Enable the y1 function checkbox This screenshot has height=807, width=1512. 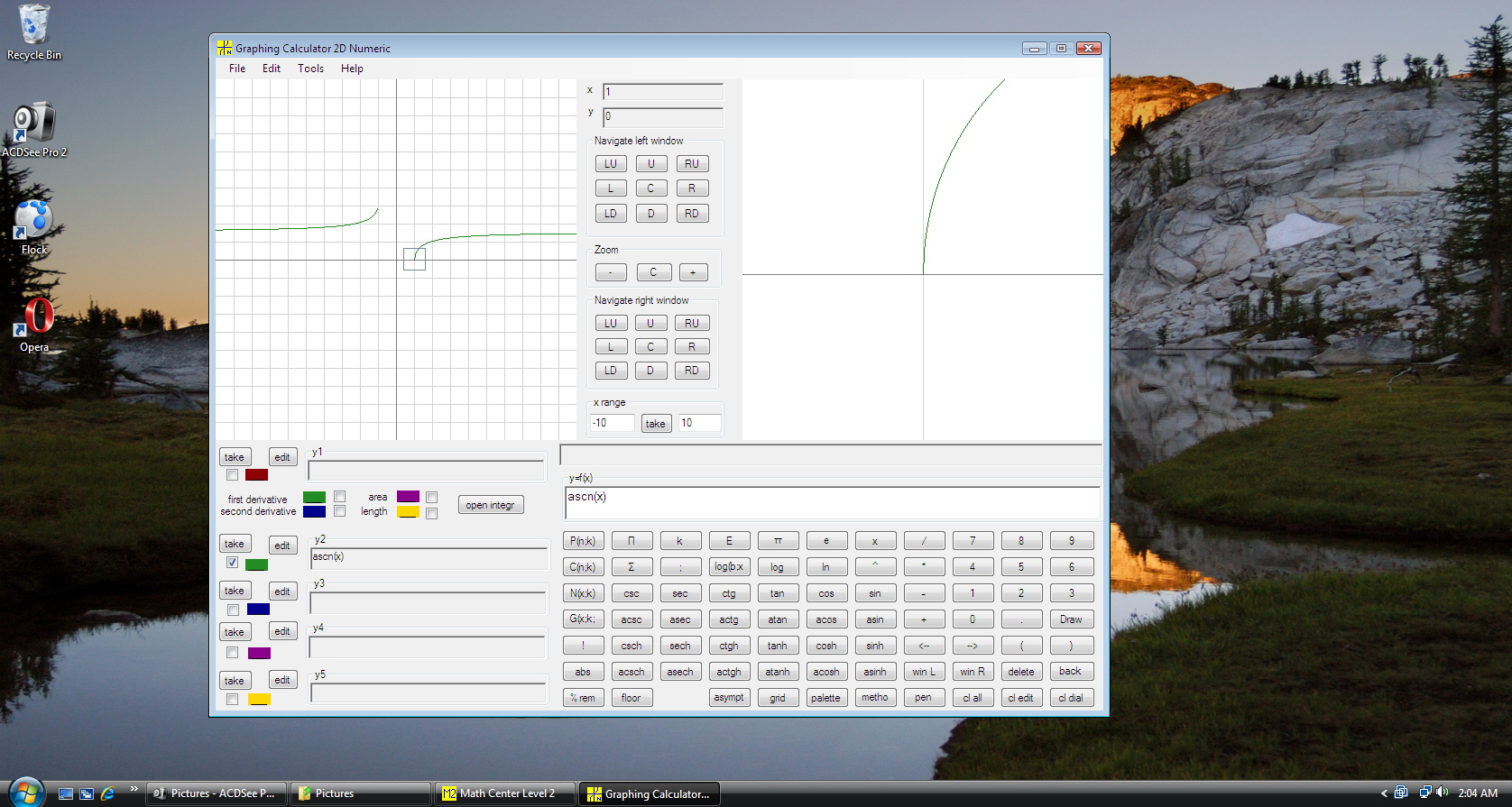click(233, 474)
